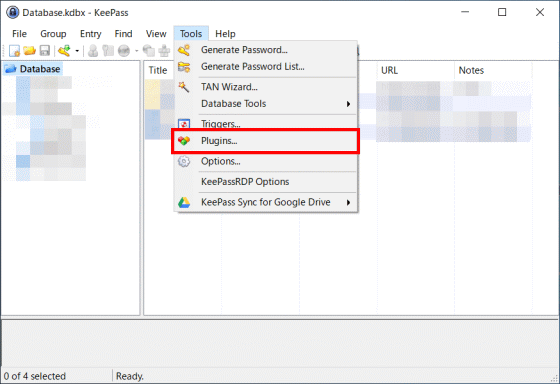Screen dimensions: 560x384
Task: Open the Group menu
Action: click(x=53, y=34)
